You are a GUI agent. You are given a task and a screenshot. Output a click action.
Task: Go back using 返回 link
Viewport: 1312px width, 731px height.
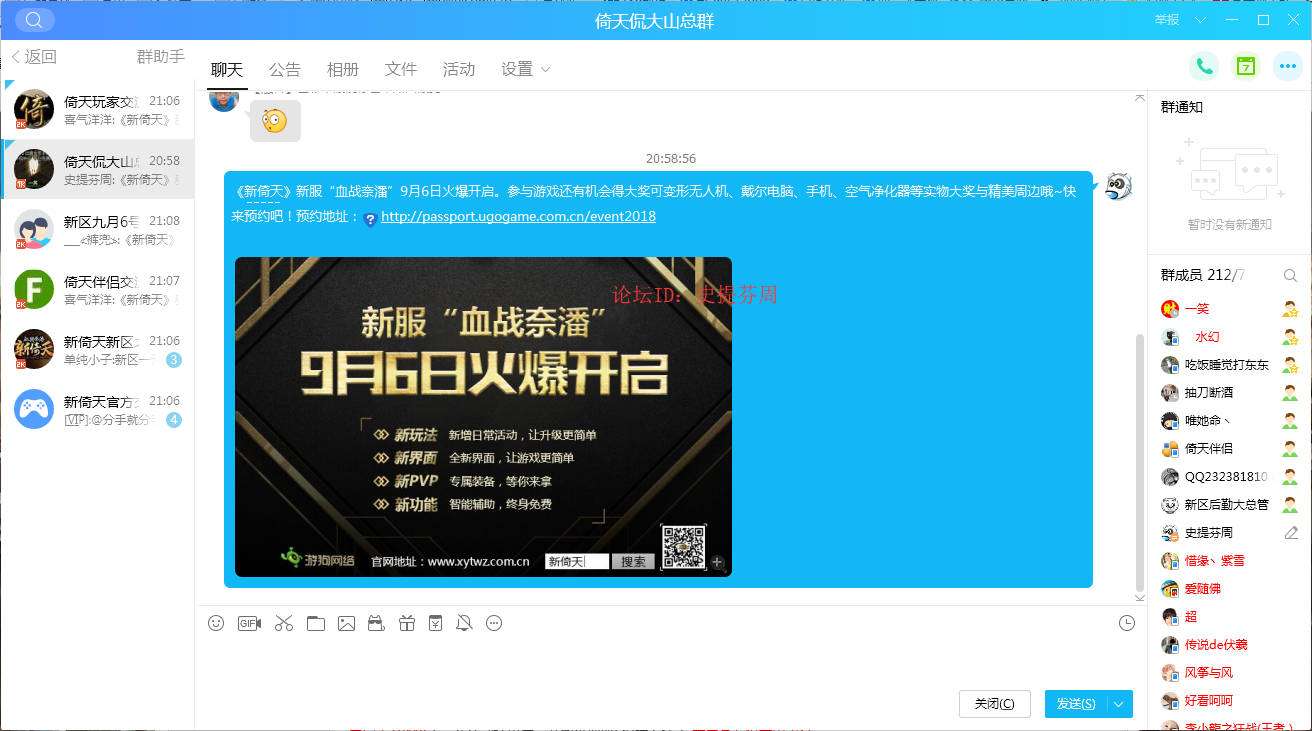coord(34,57)
